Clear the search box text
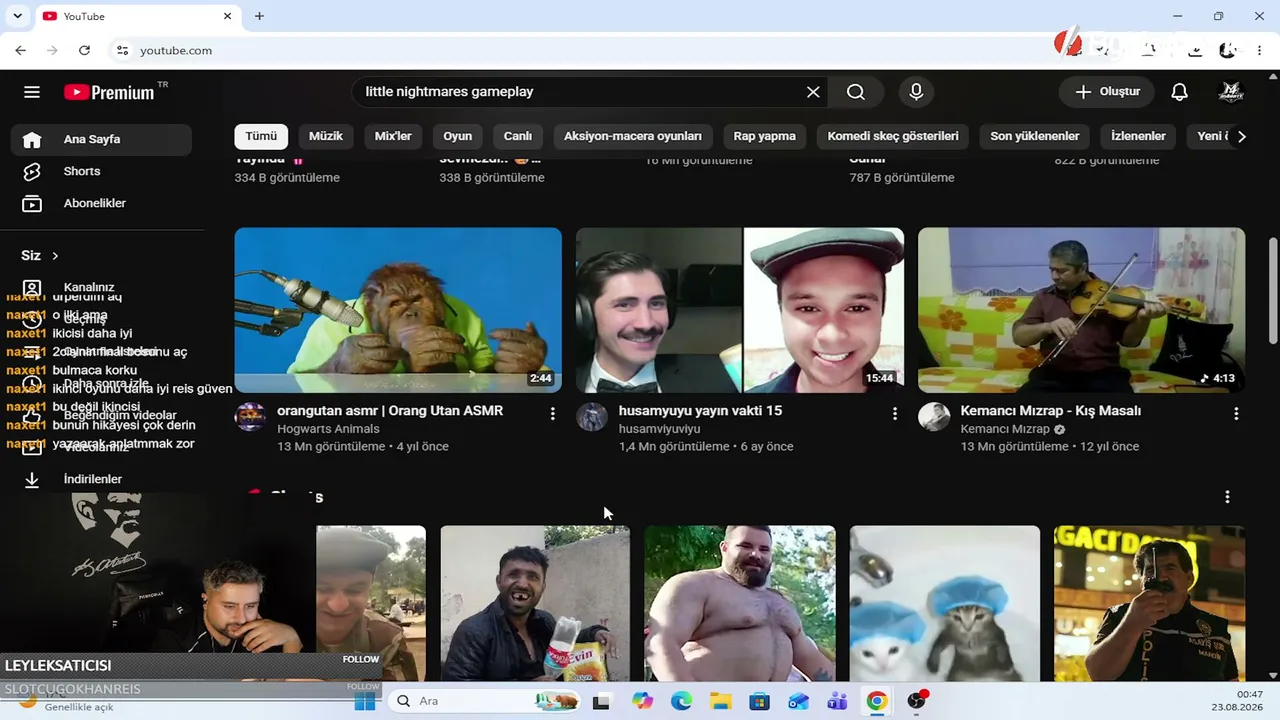1280x720 pixels. 813,92
